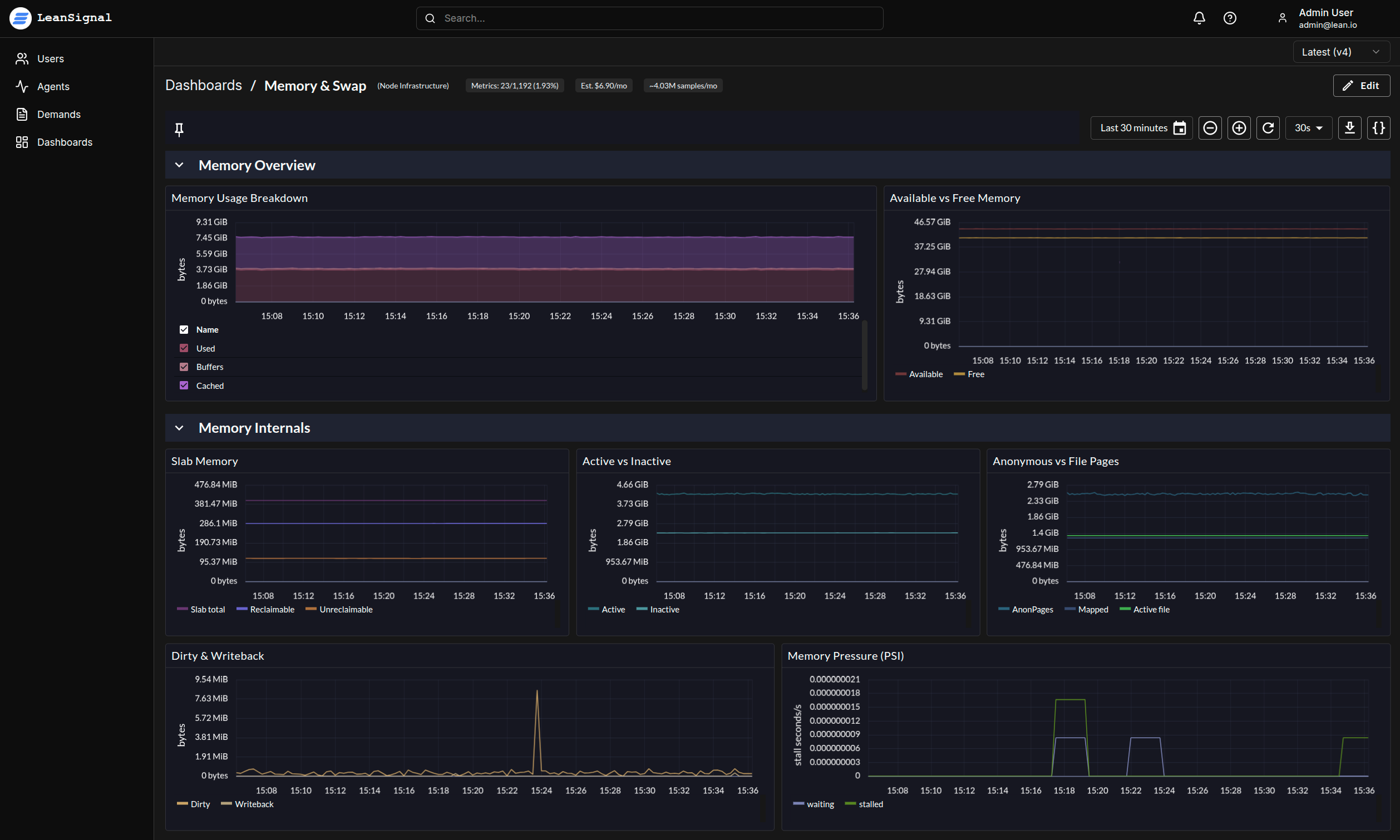Toggle Reclaimable series in legend

coord(265,610)
